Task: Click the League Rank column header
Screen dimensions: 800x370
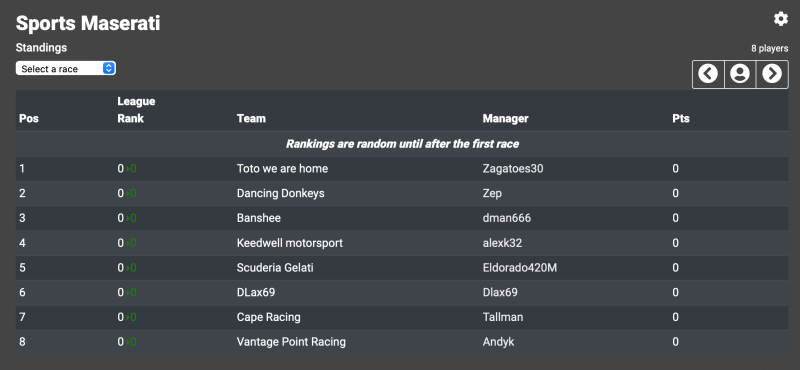Action: (136, 110)
